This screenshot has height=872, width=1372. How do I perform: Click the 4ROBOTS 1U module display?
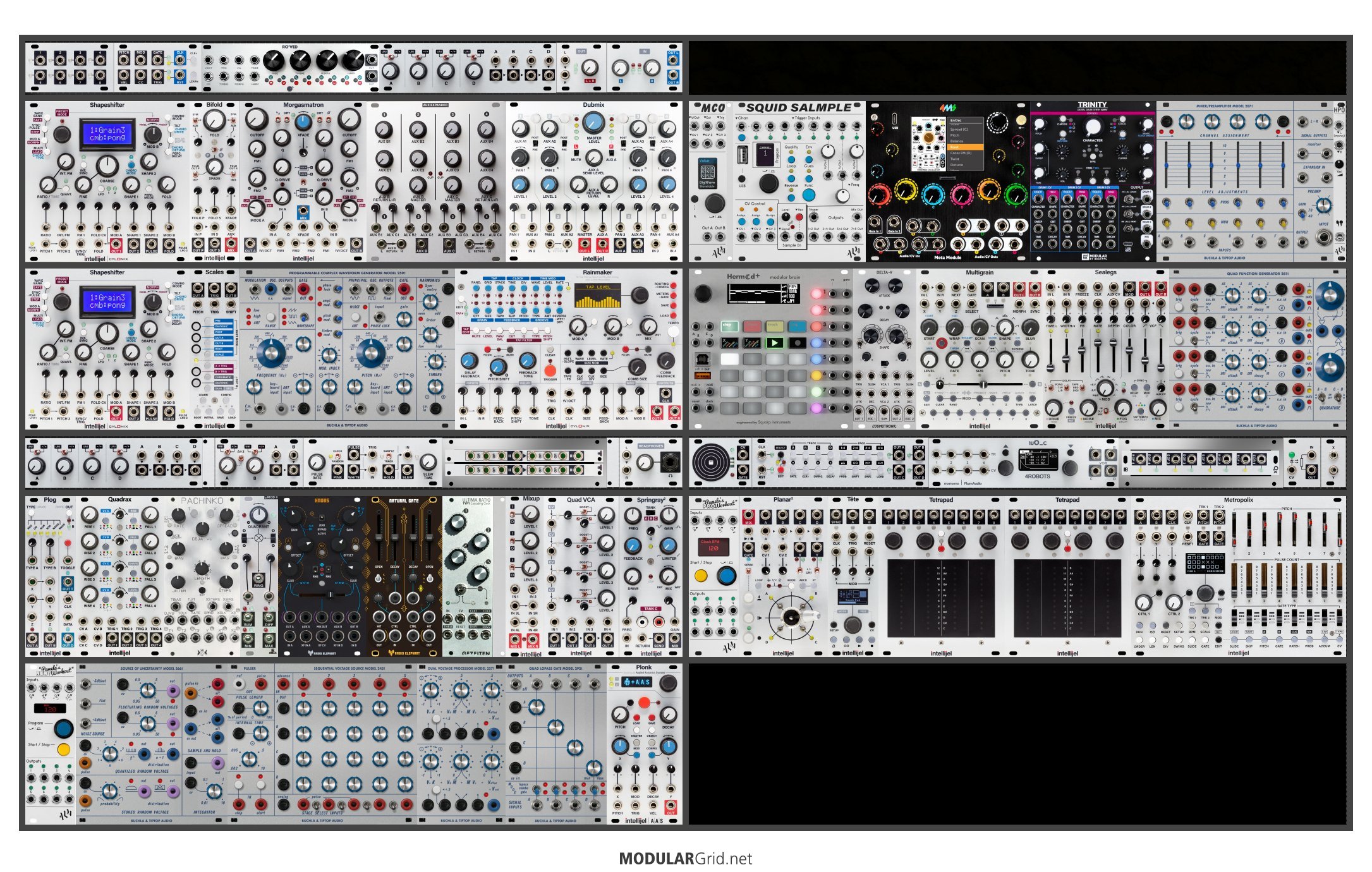point(1038,459)
